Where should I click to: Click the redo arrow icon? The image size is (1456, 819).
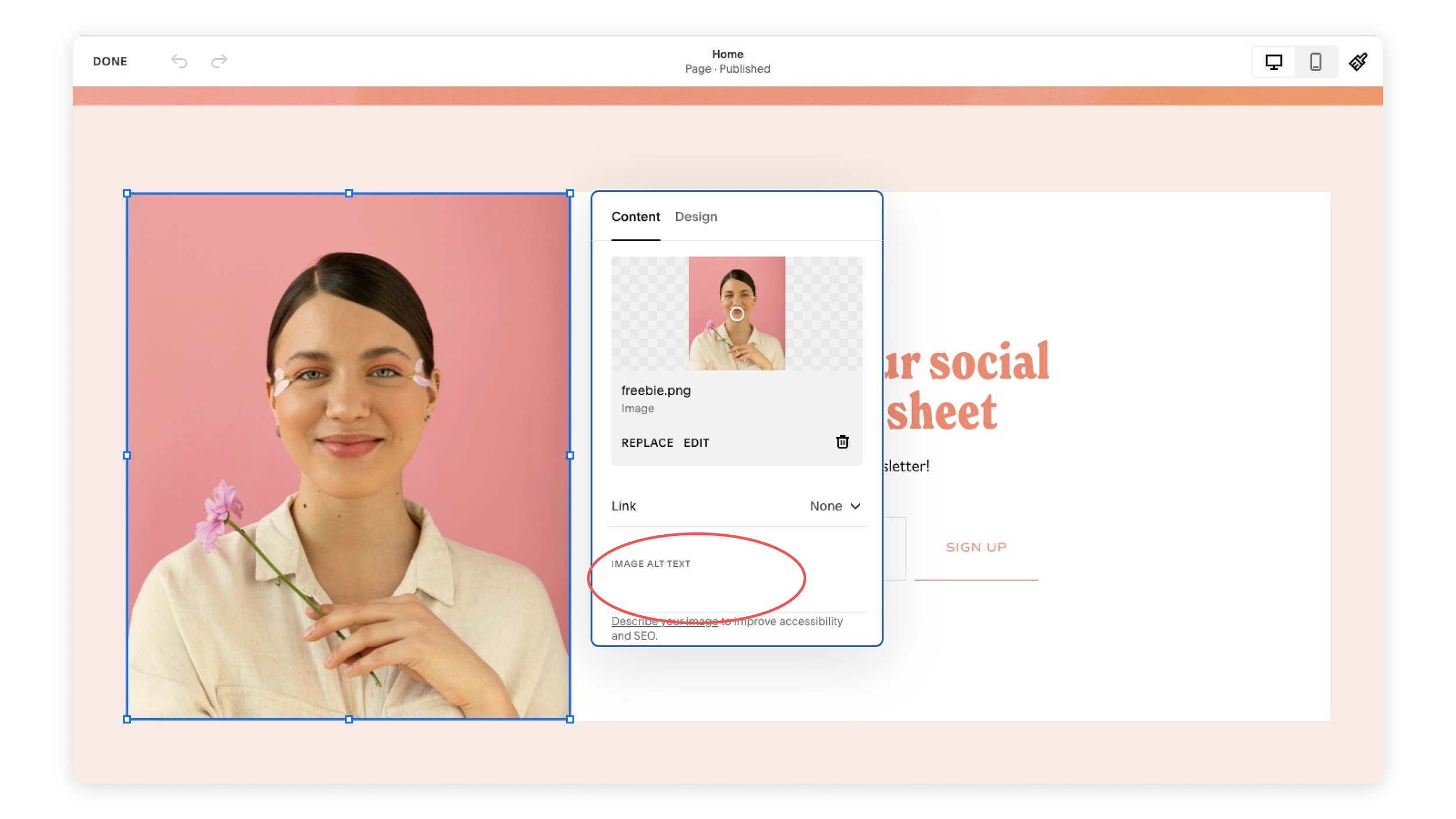tap(219, 61)
